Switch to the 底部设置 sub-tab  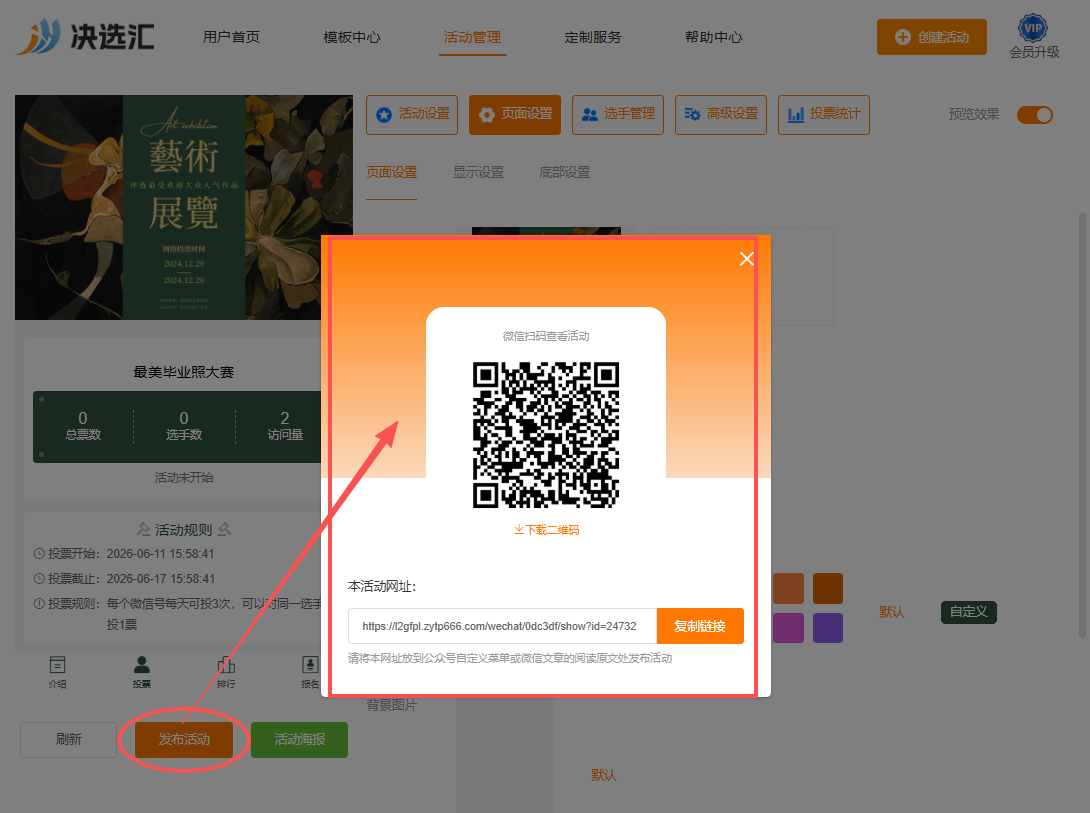click(x=564, y=172)
